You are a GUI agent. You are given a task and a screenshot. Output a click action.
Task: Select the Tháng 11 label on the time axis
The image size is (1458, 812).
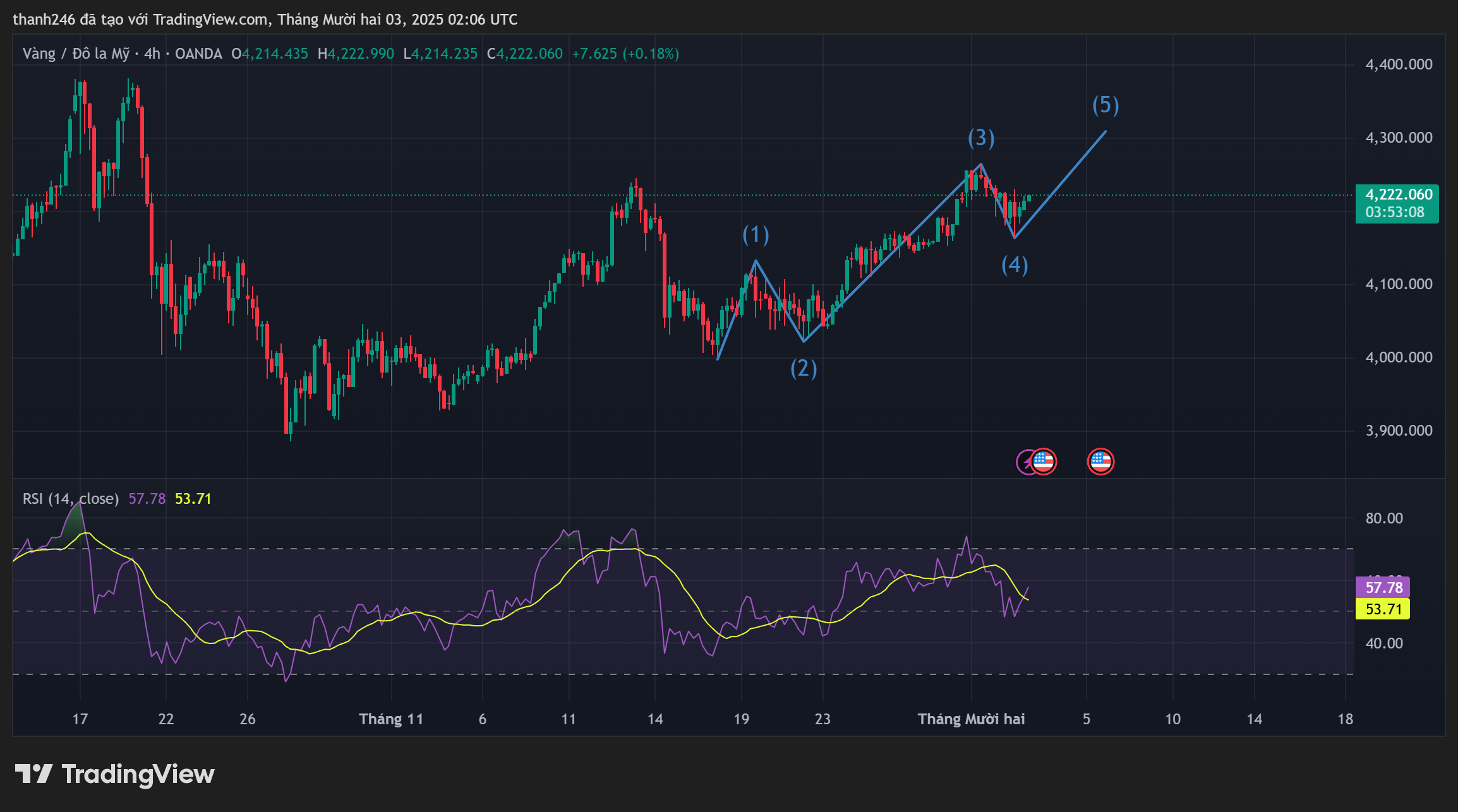(392, 719)
